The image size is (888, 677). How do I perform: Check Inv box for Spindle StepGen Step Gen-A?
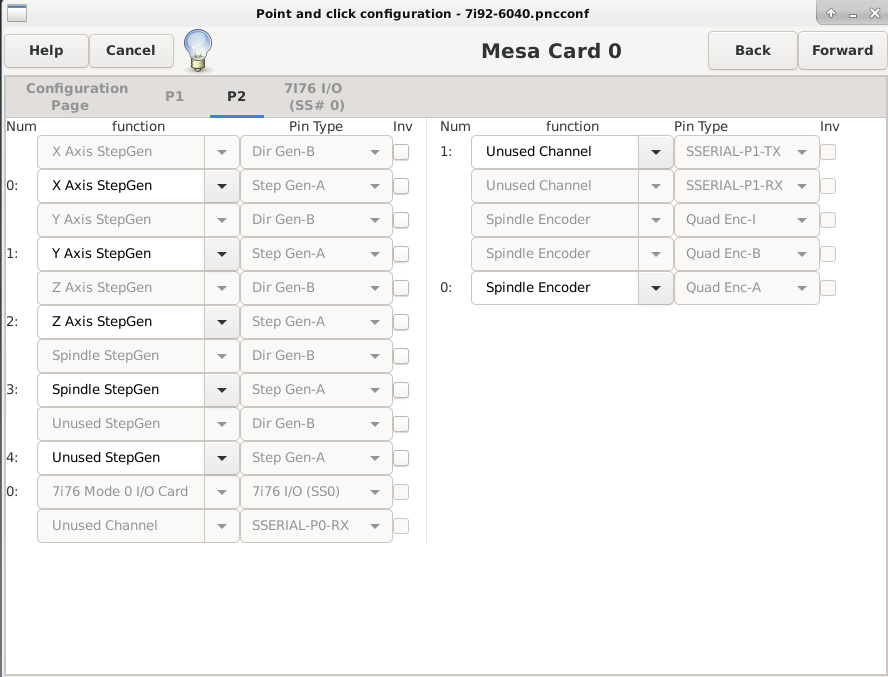pyautogui.click(x=401, y=390)
